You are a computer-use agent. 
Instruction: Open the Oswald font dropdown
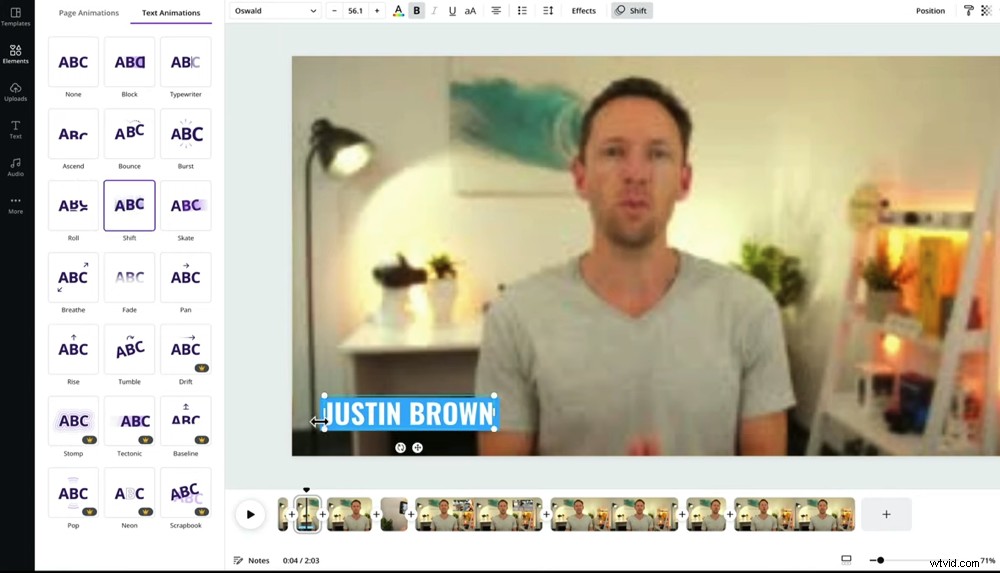point(275,11)
